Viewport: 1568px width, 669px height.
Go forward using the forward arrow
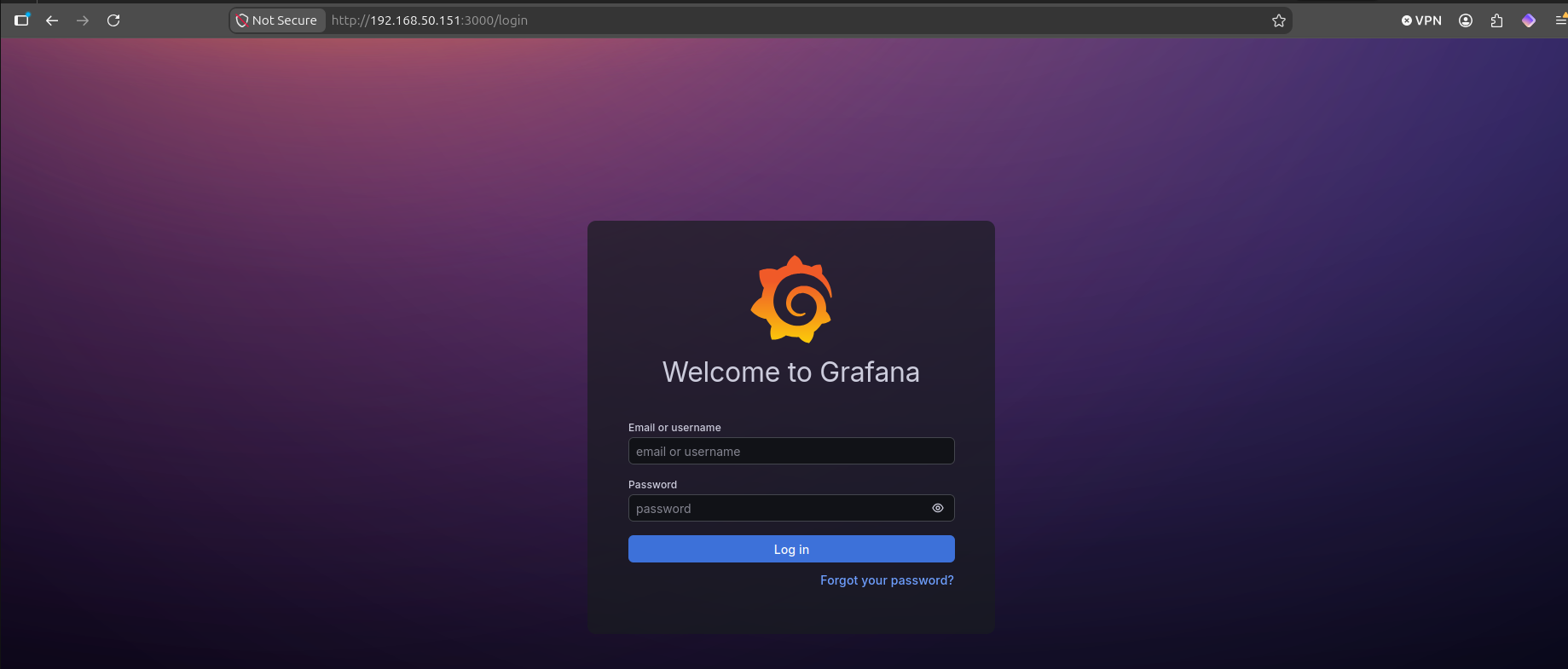83,20
